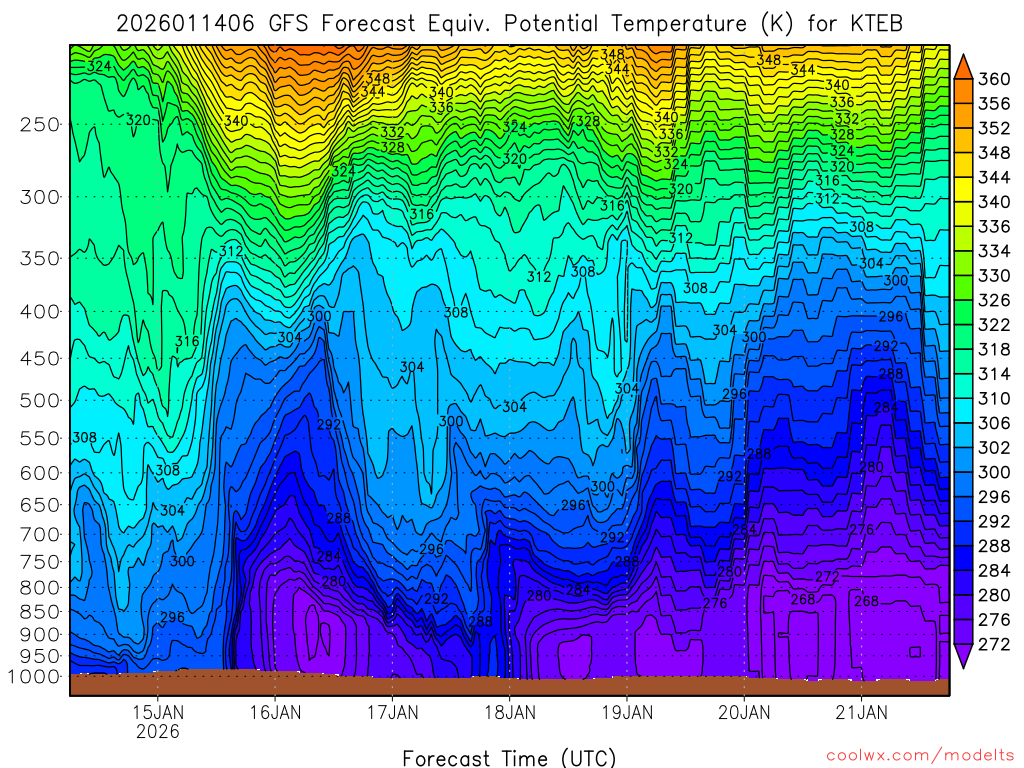The height and width of the screenshot is (768, 1024).
Task: Select the 15JAN date label on time axis
Action: coord(158,712)
